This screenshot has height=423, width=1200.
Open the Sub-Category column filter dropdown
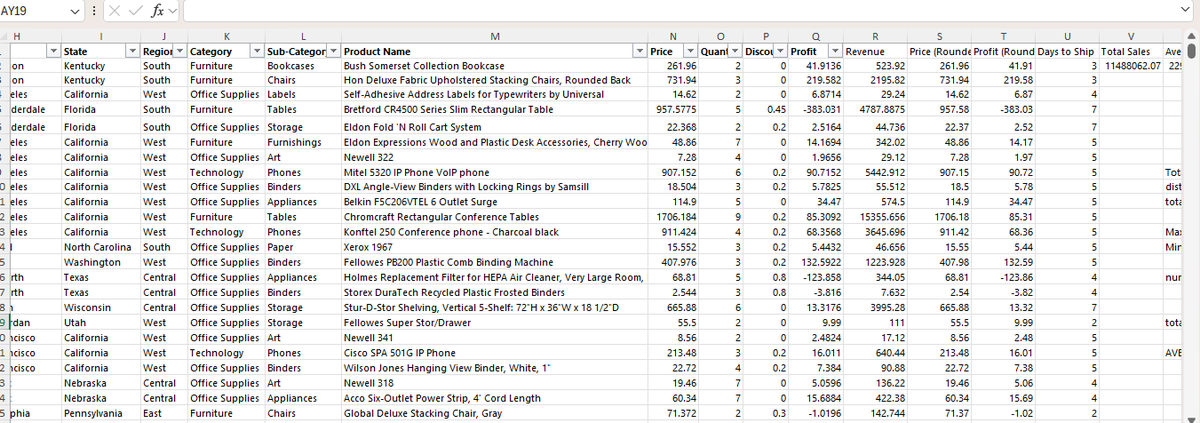(x=332, y=51)
